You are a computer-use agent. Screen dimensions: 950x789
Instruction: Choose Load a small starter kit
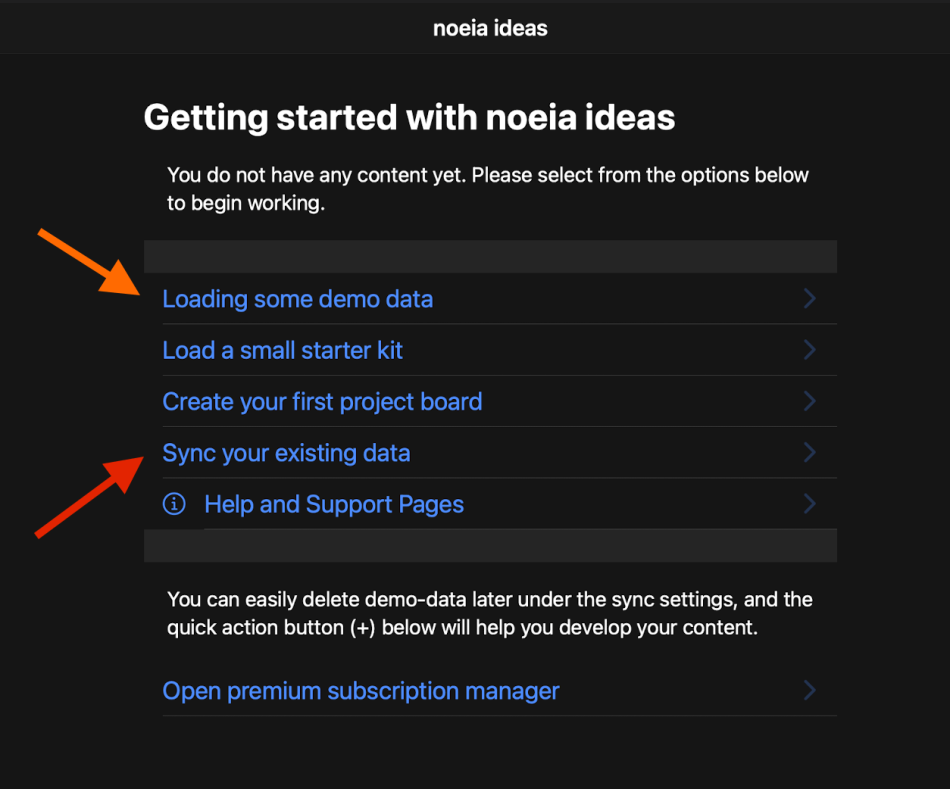coord(282,350)
